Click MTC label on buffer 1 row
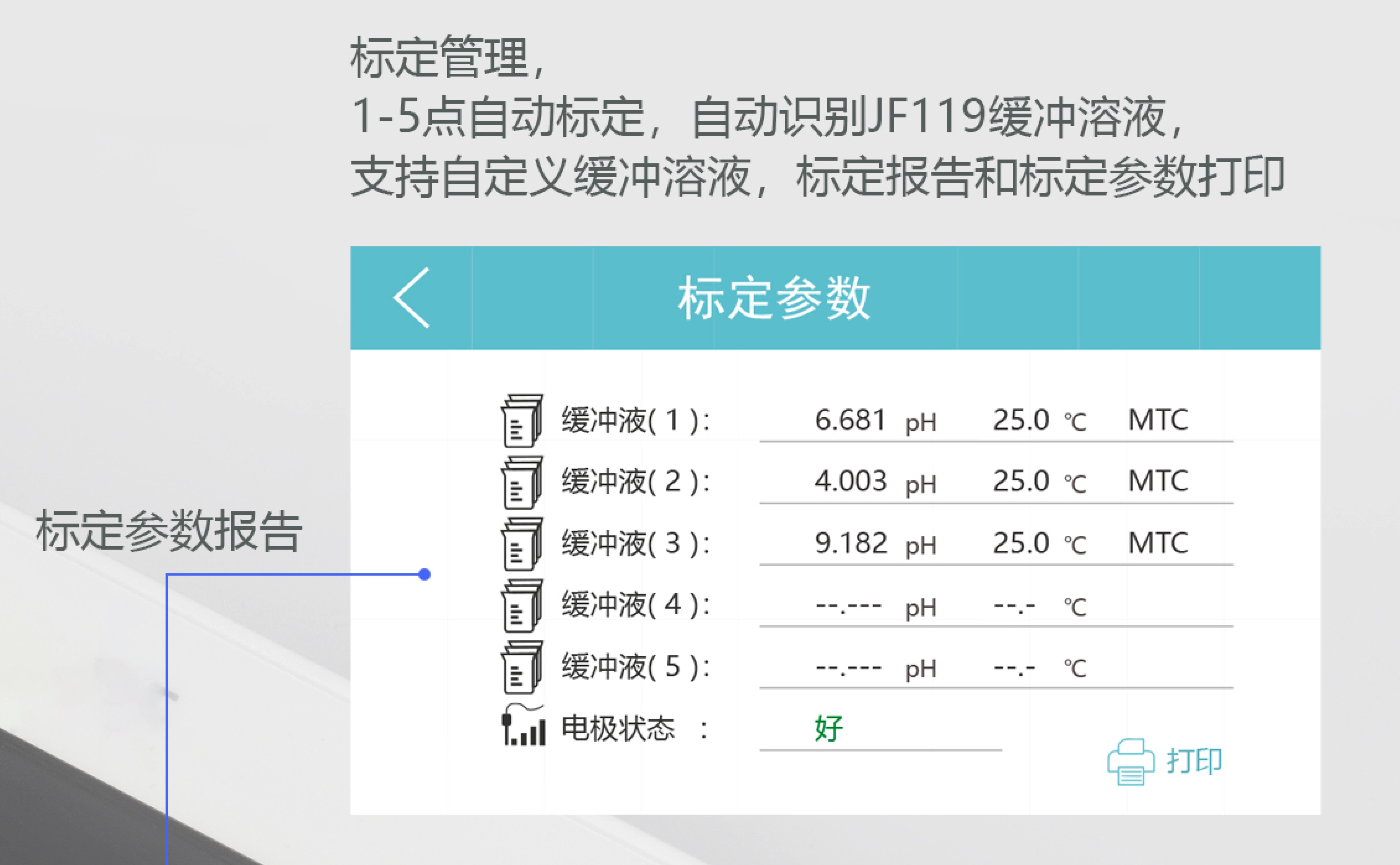Image resolution: width=1400 pixels, height=865 pixels. [x=1157, y=421]
